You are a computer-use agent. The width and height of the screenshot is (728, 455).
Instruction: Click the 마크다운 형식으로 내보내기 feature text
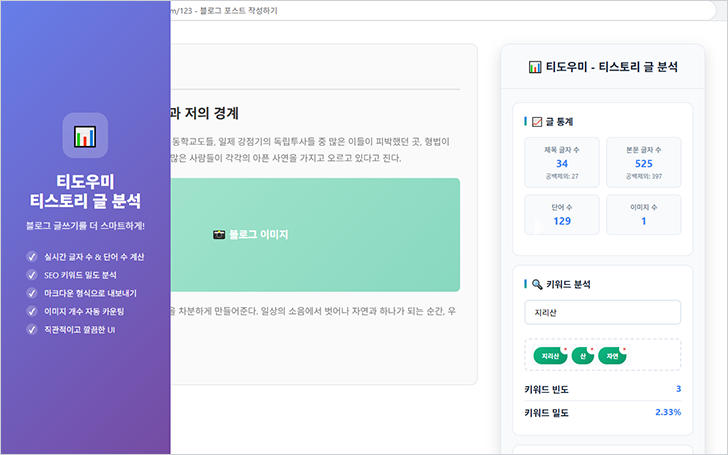pyautogui.click(x=91, y=293)
